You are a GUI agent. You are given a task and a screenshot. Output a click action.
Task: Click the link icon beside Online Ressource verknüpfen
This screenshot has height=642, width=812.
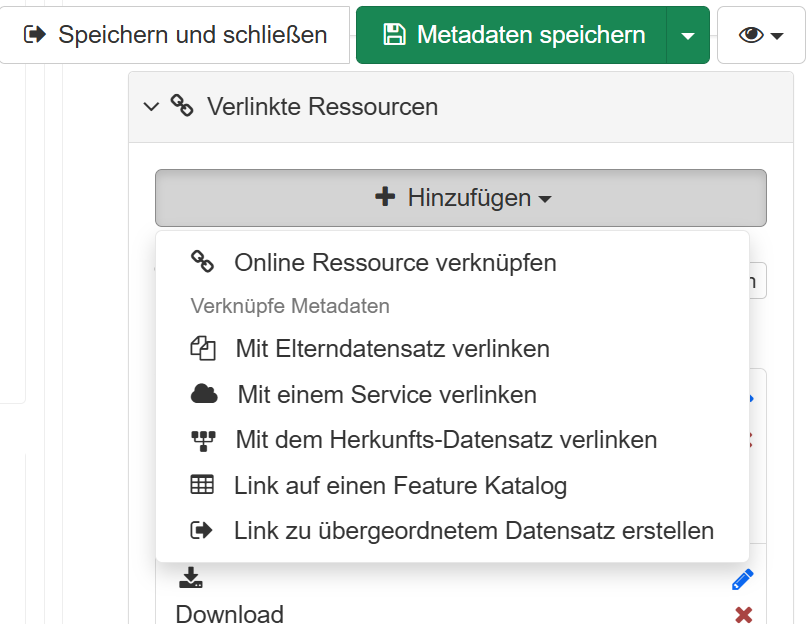tap(203, 263)
